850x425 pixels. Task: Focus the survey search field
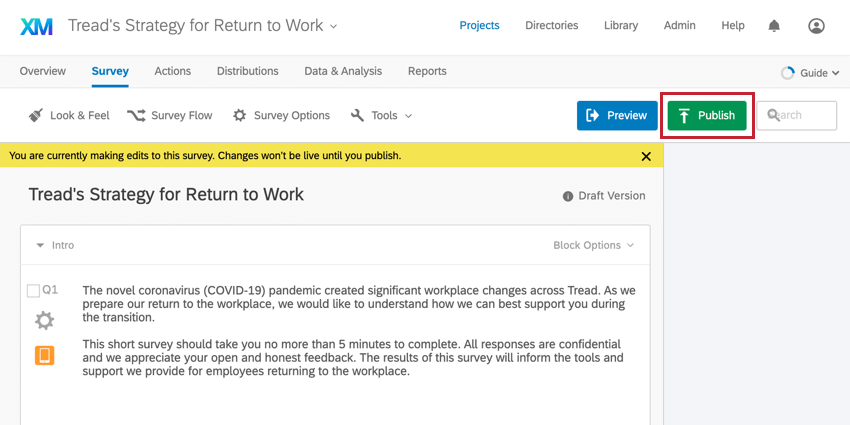point(796,115)
